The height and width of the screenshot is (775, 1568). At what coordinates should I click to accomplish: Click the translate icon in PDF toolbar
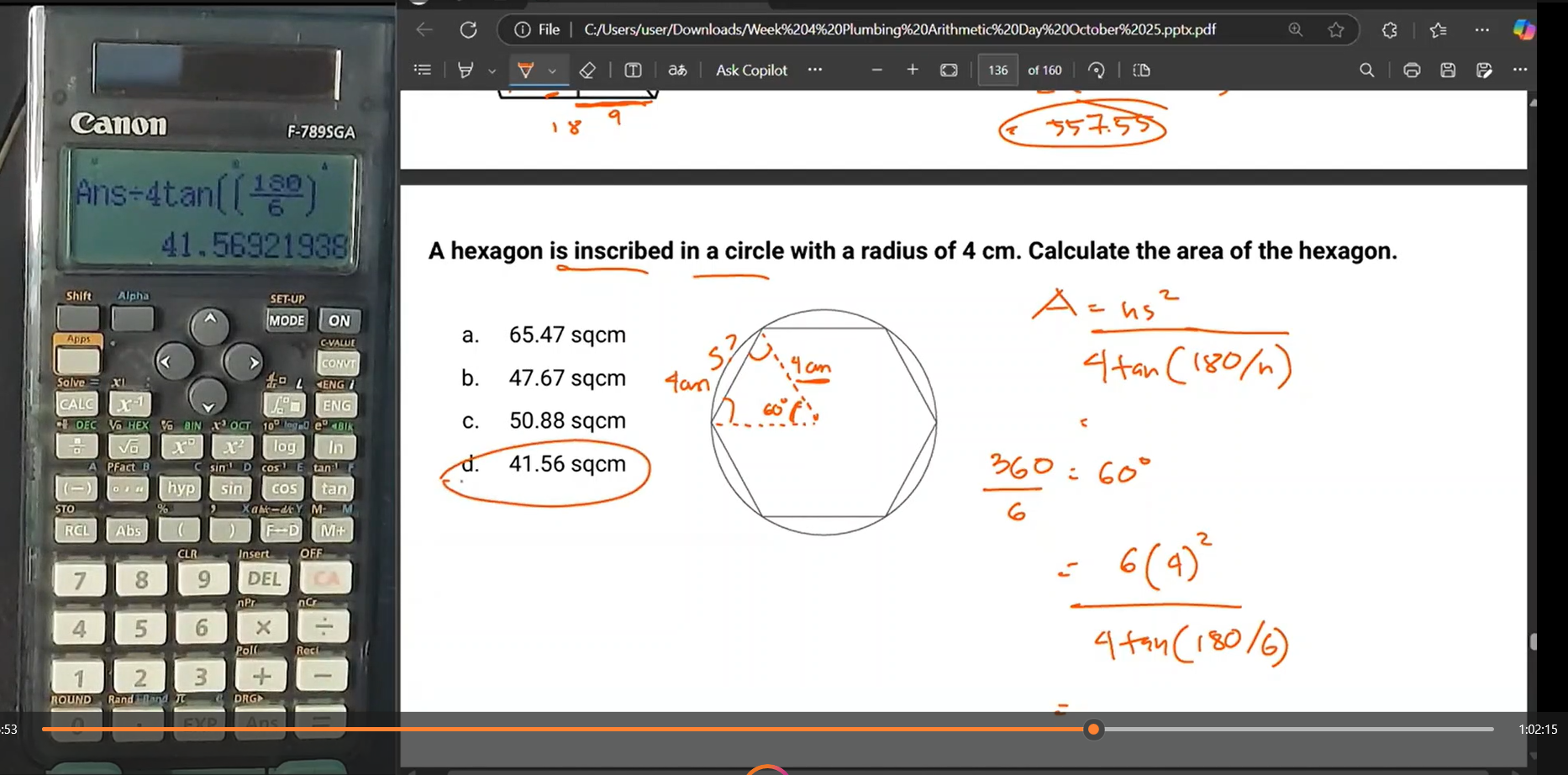pos(677,71)
